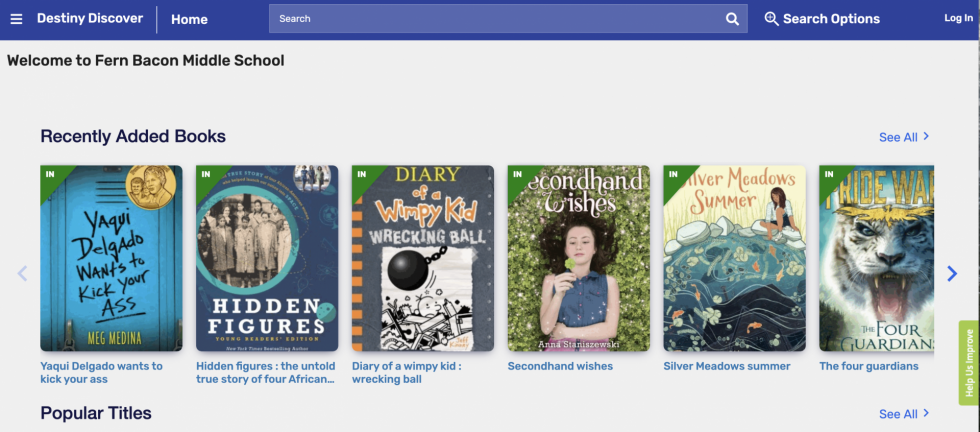Click the Search Options magnifier icon

[771, 19]
